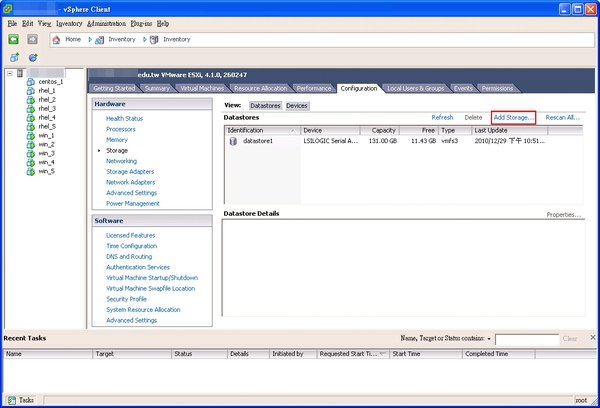Image resolution: width=600 pixels, height=408 pixels.
Task: Close the Recent Tasks panel
Action: pos(593,337)
